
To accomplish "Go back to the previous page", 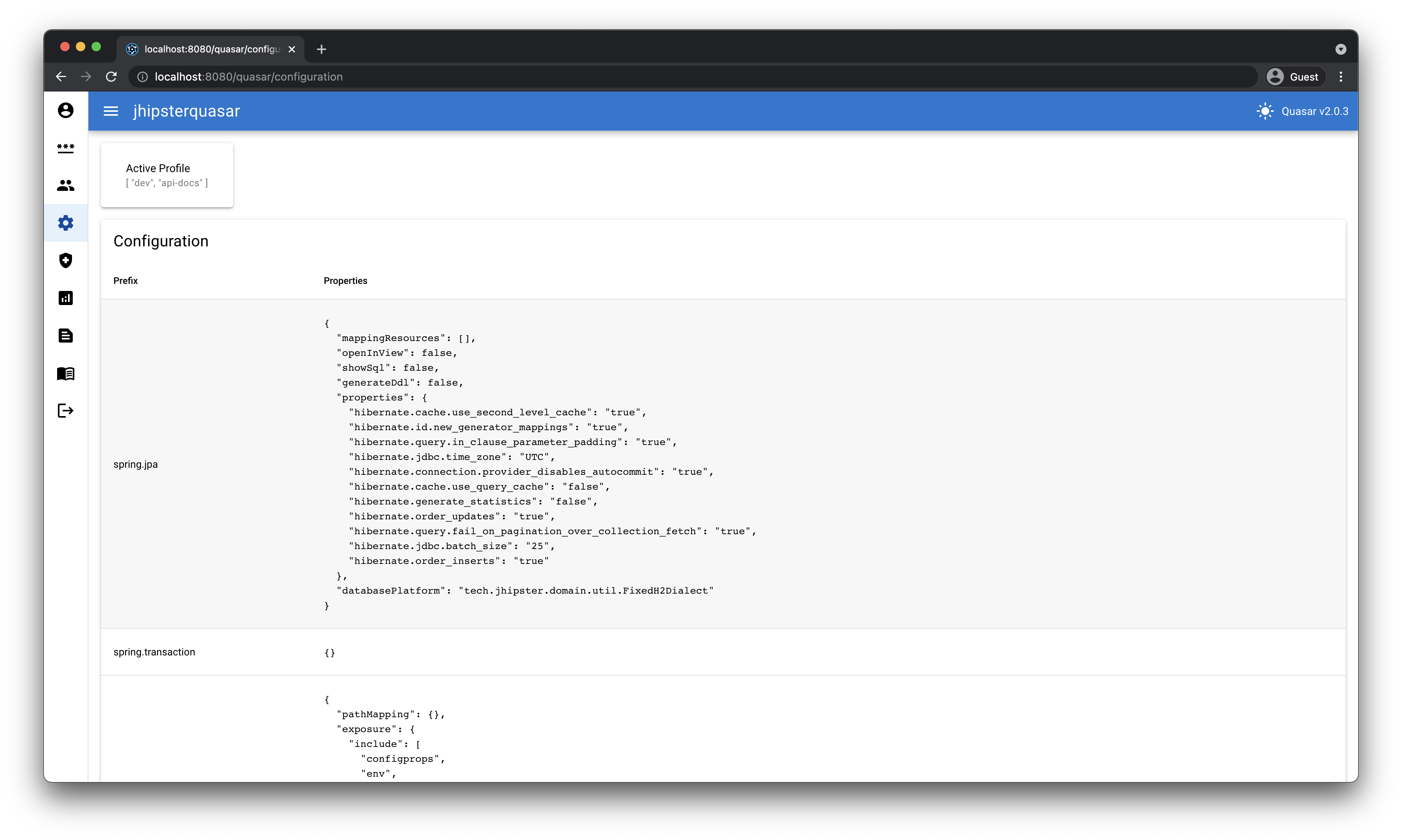I will [x=61, y=77].
